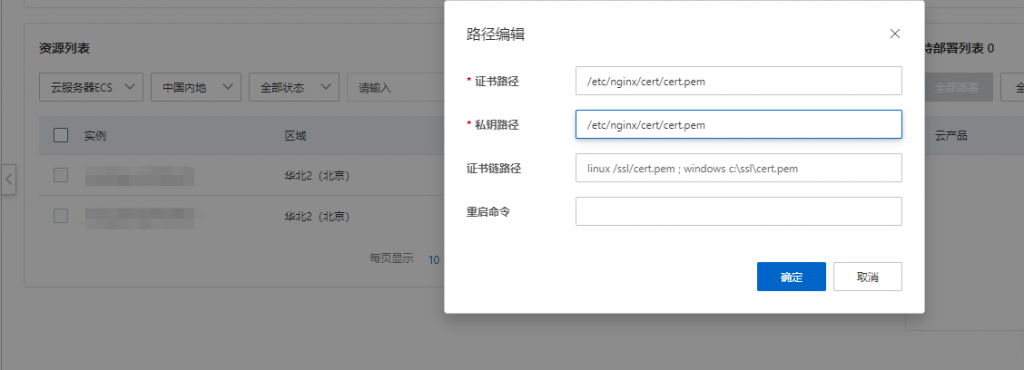Viewport: 1024px width, 370px height.
Task: Open the 云服务器ECS resource type dropdown
Action: 91,87
